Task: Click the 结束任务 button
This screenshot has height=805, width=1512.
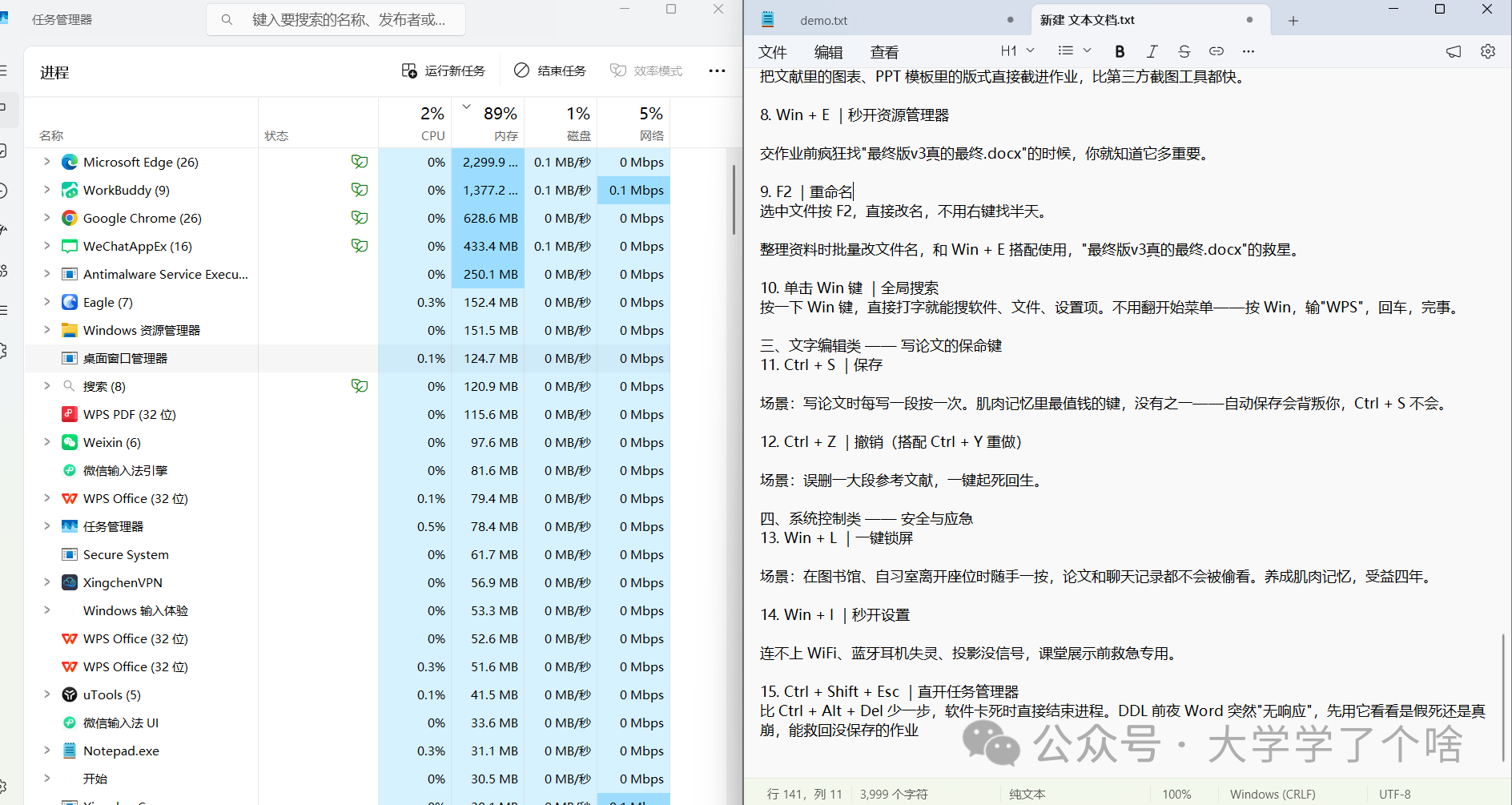Action: coord(550,70)
